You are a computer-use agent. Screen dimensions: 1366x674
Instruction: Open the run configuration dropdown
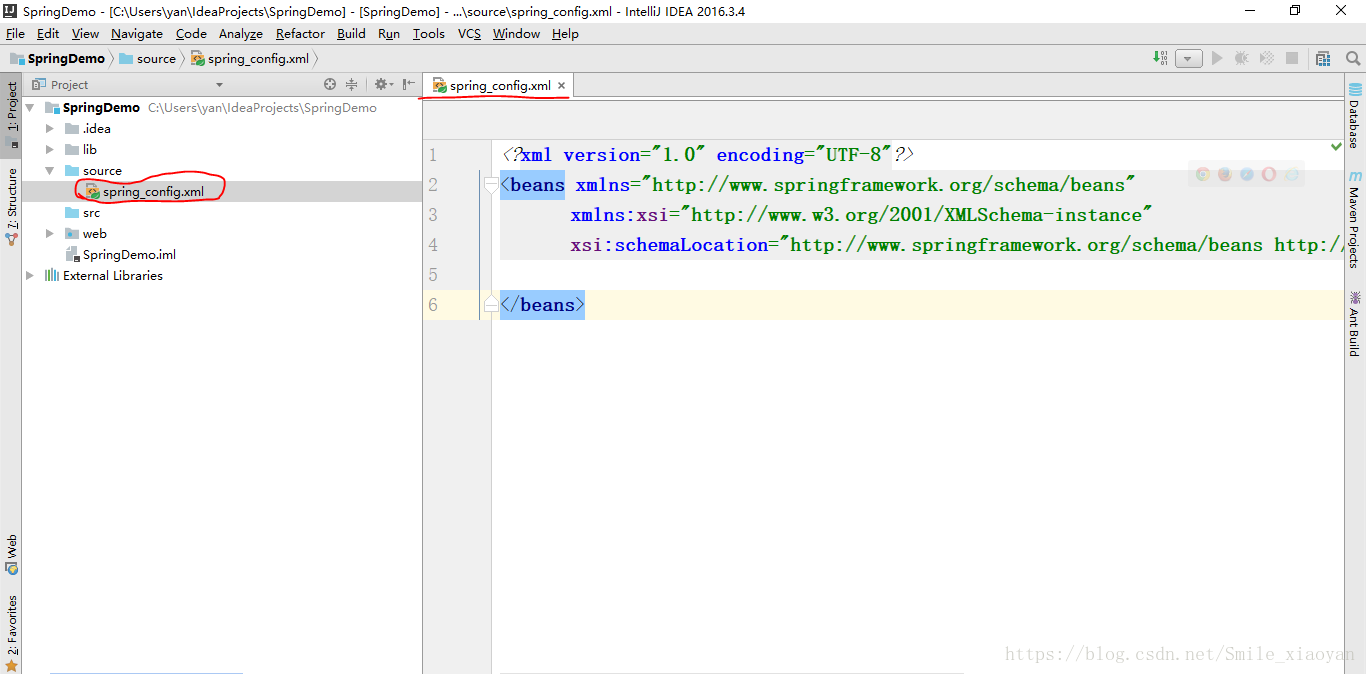1189,58
